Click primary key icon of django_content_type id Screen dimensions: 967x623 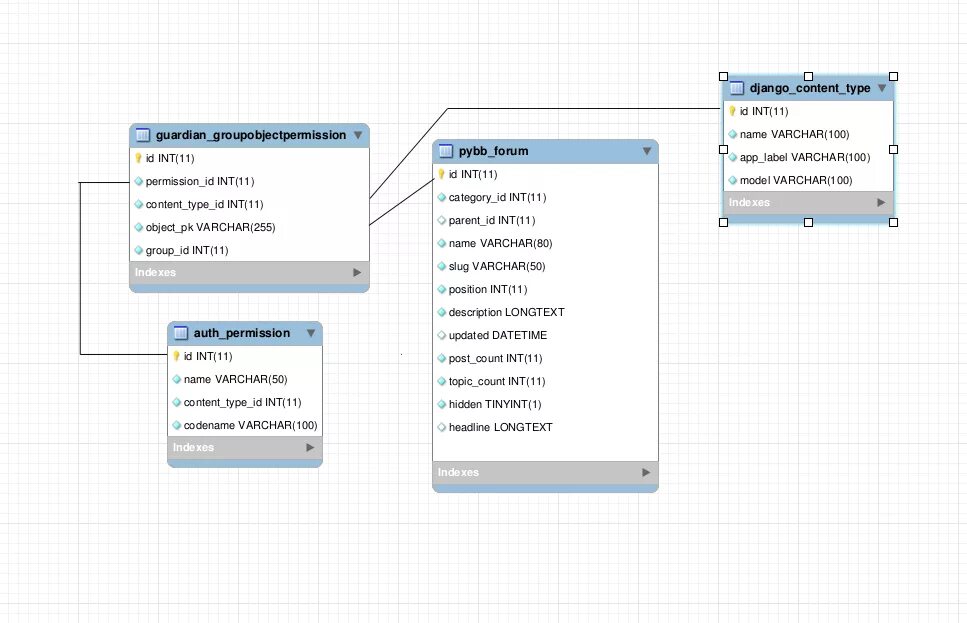(x=732, y=112)
